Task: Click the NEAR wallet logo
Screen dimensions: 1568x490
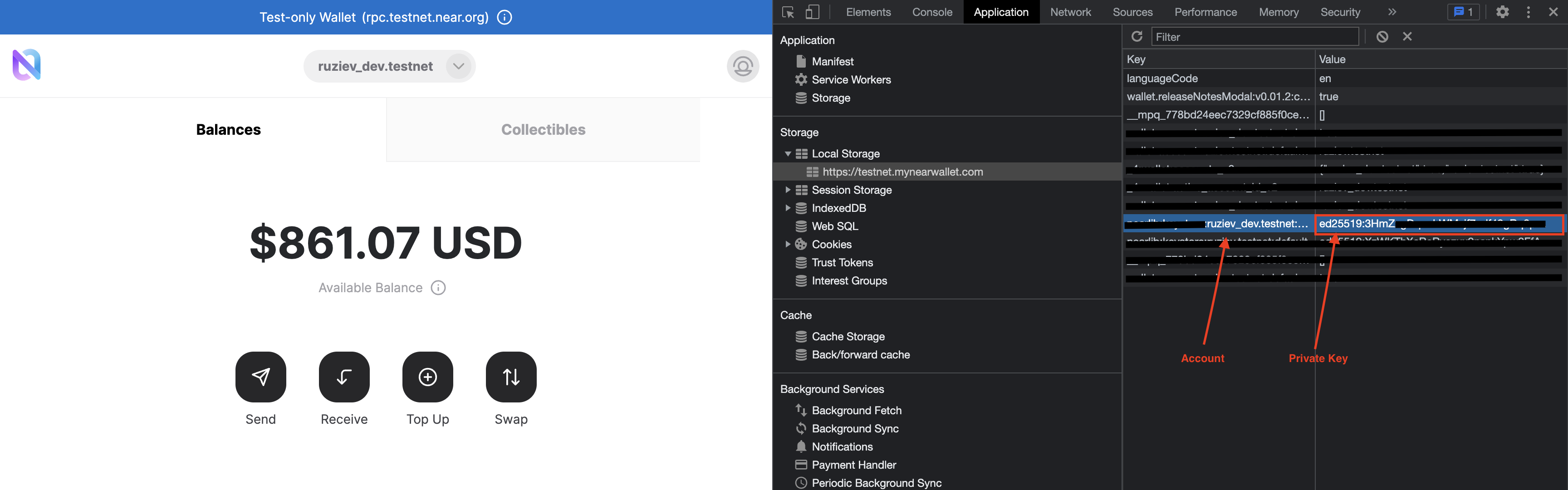Action: pos(27,64)
